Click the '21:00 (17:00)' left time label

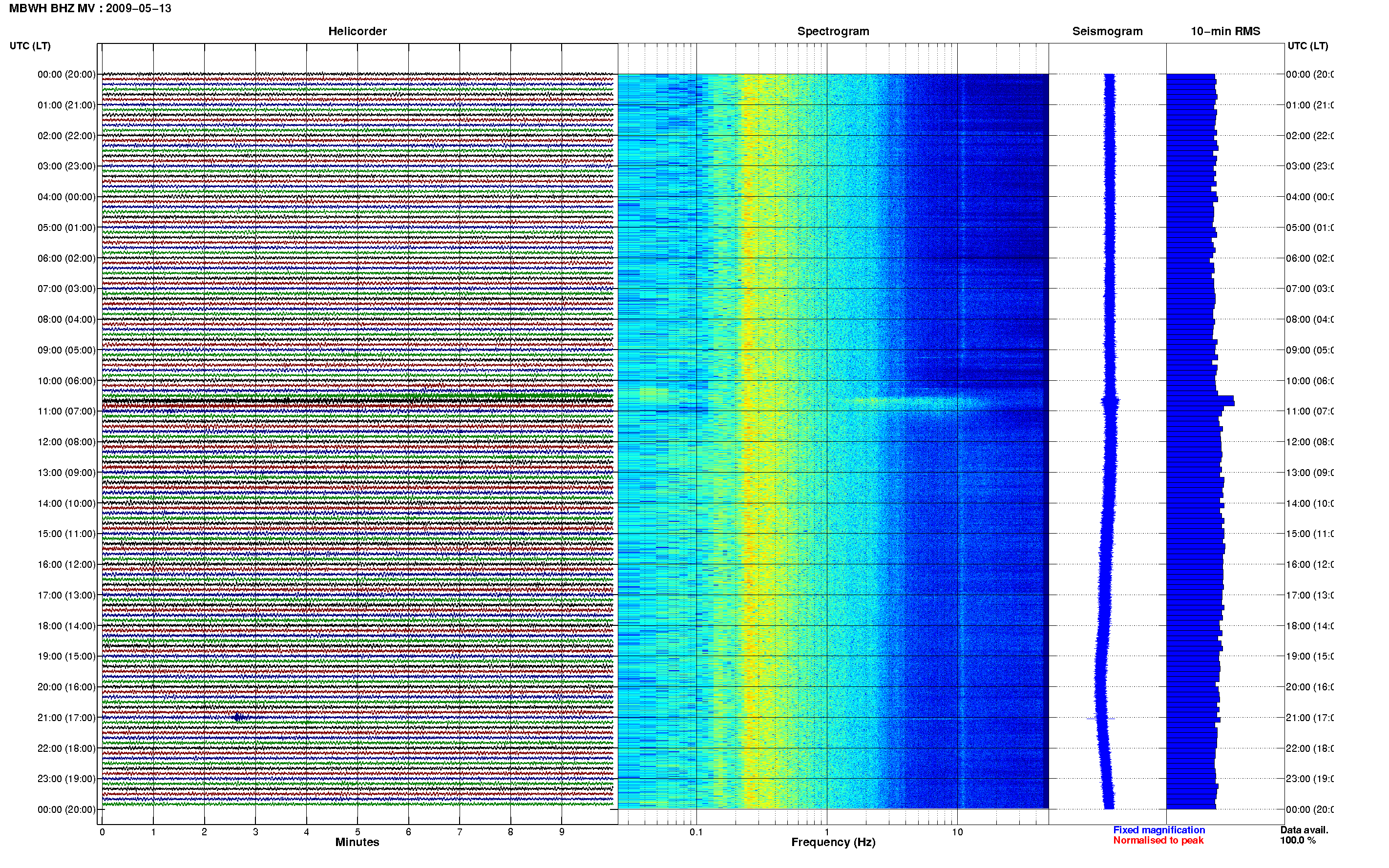66,718
